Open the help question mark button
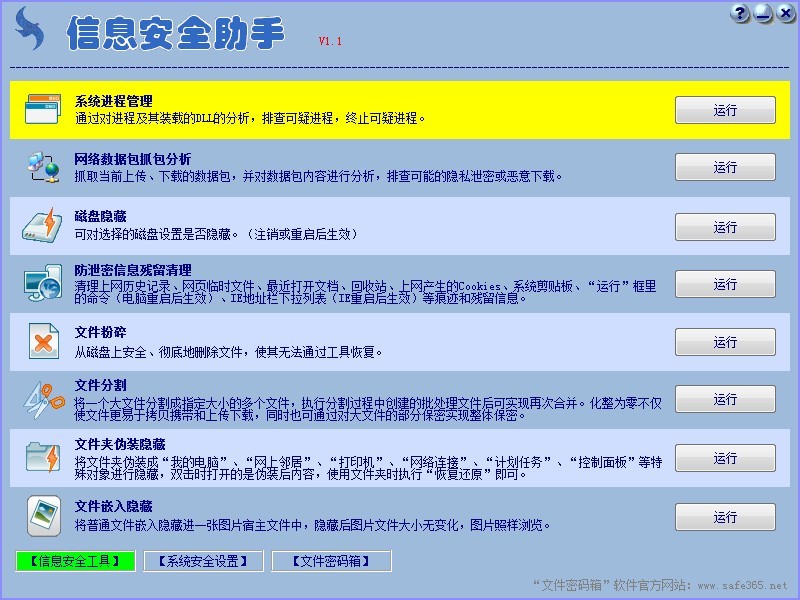 click(x=741, y=13)
